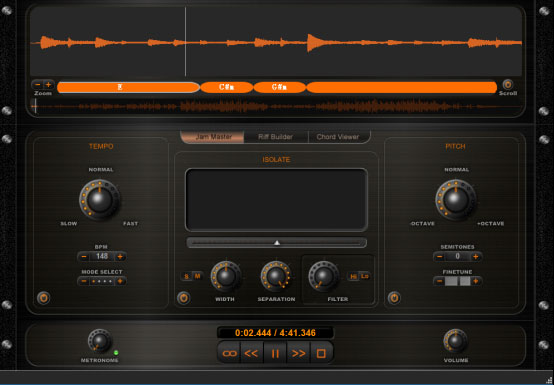Click the Metronome knob

coord(100,341)
